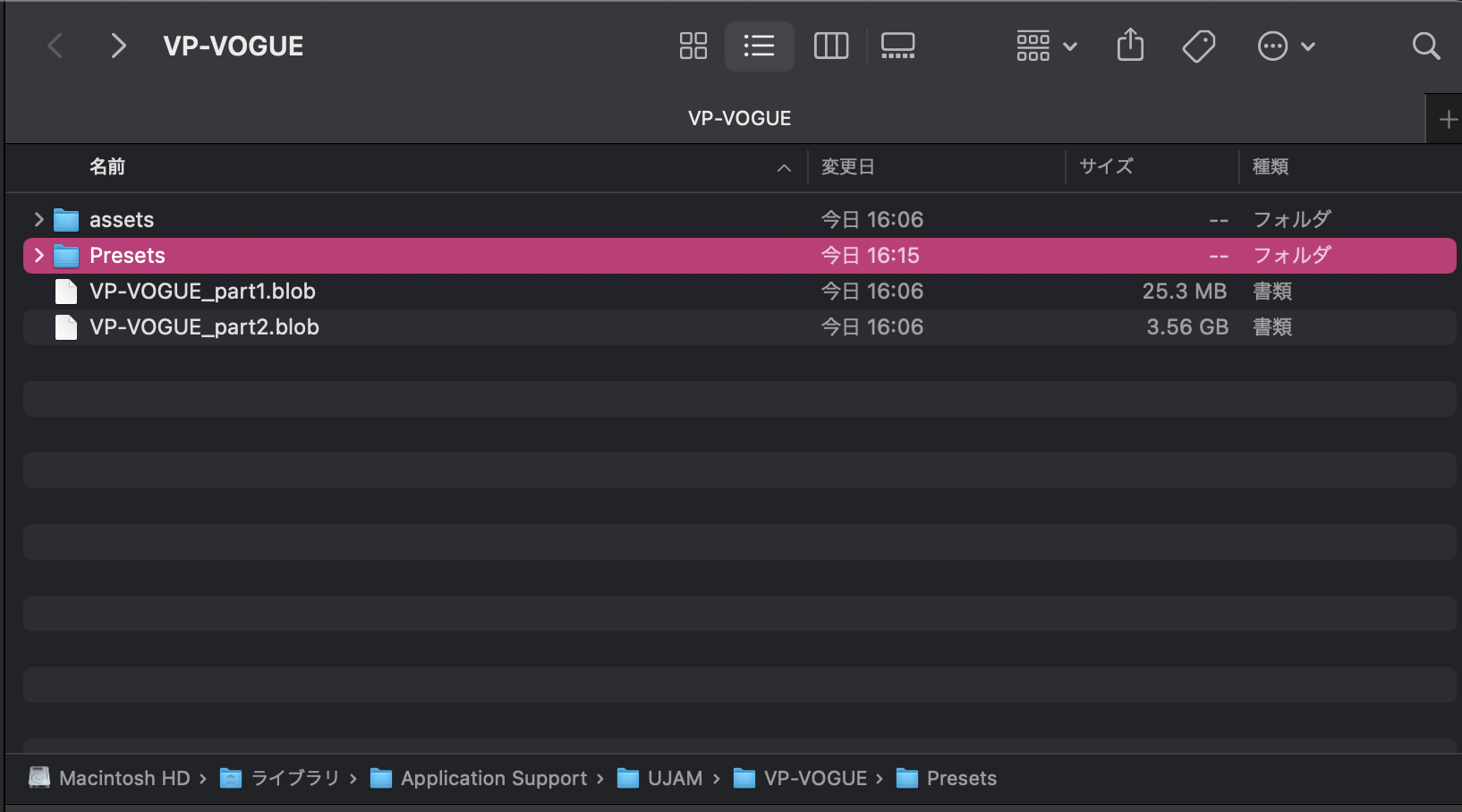Click the 25.3 MB size value
The height and width of the screenshot is (812, 1462).
[x=1184, y=291]
